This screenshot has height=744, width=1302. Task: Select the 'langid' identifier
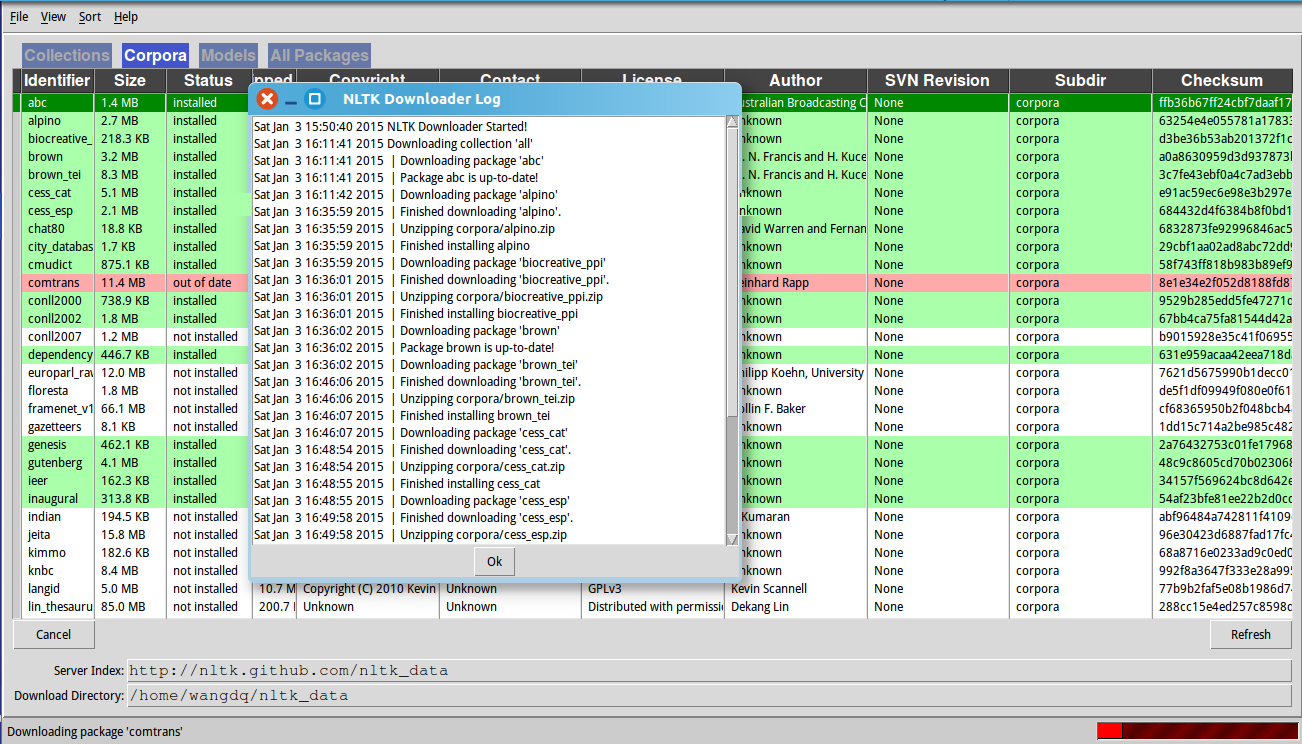(44, 589)
